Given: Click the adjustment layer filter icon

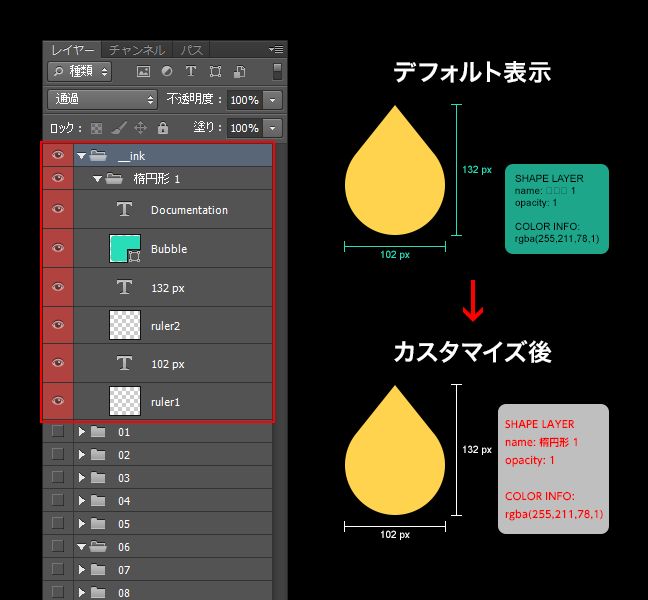Looking at the screenshot, I should (x=166, y=72).
